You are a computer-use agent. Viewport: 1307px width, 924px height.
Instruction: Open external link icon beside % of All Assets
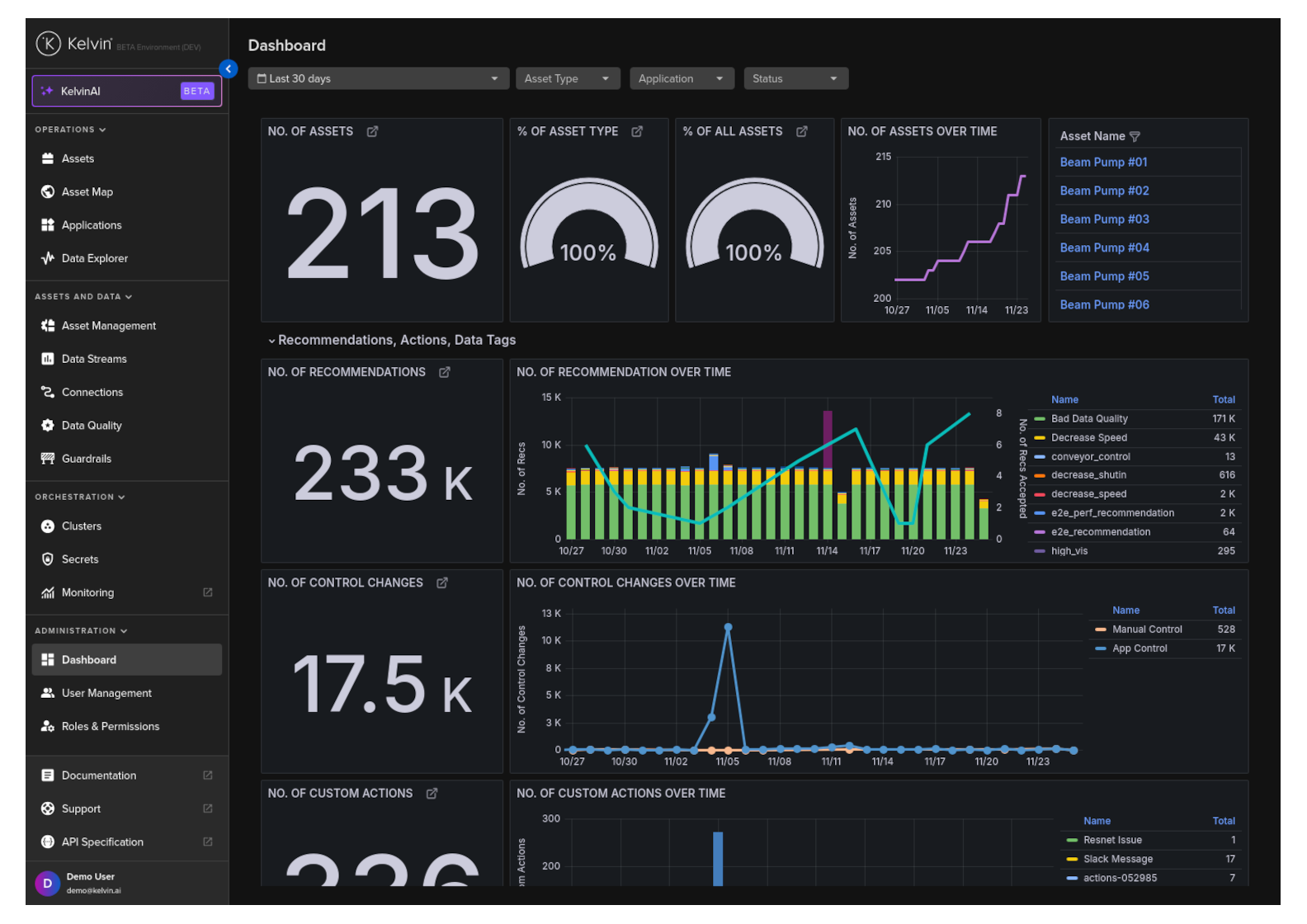[x=801, y=131]
